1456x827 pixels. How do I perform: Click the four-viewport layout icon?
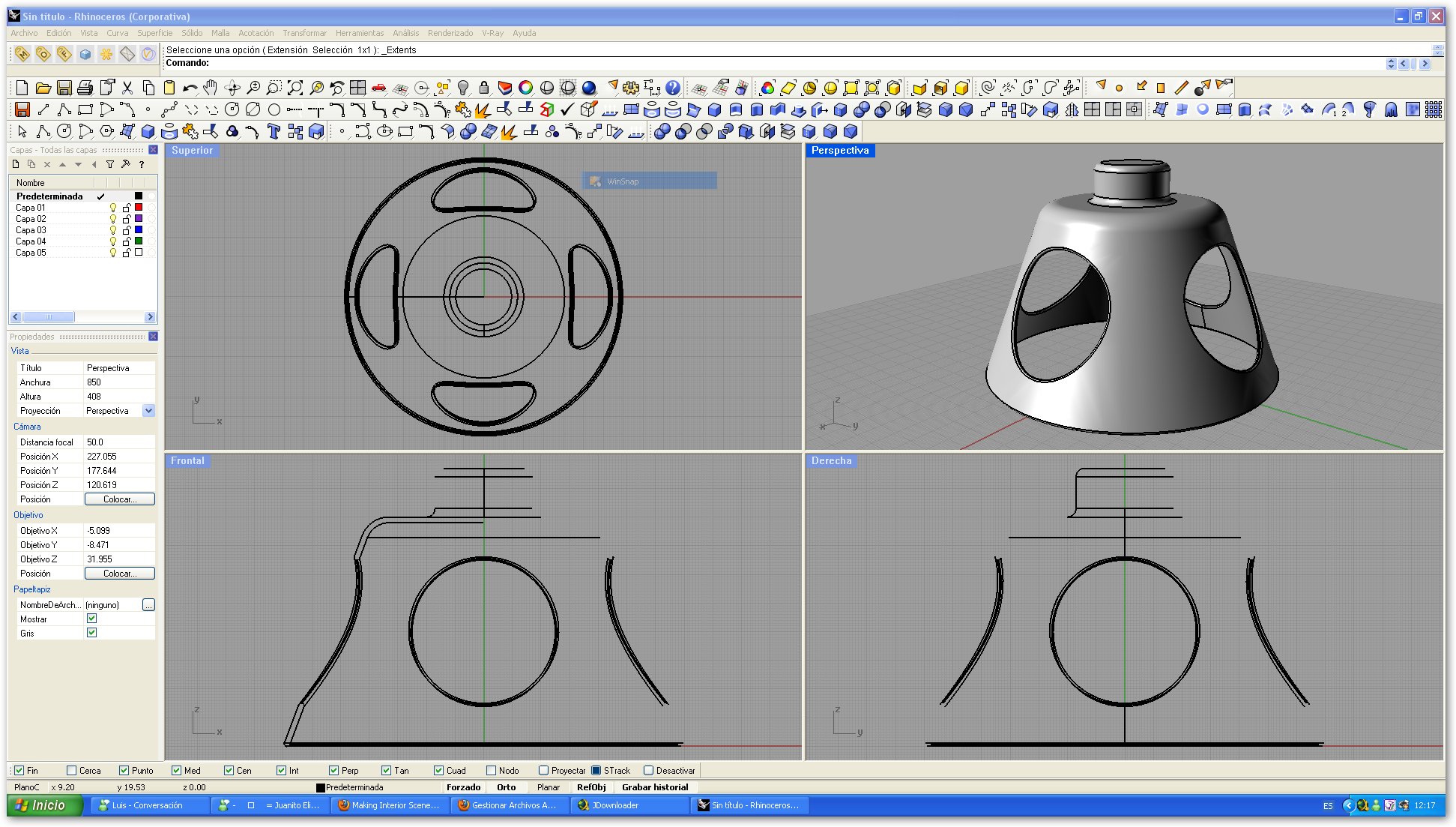[358, 88]
